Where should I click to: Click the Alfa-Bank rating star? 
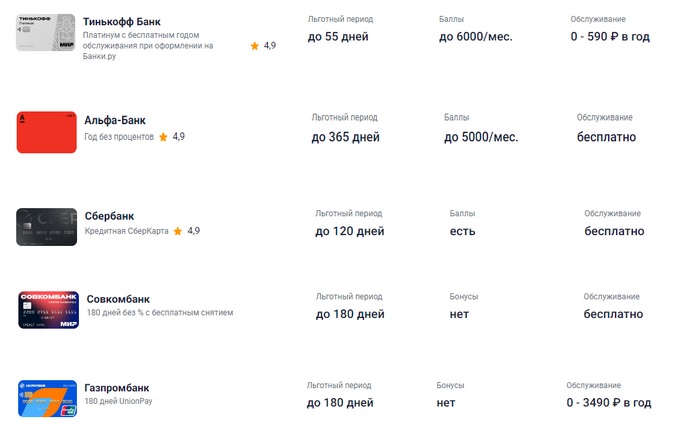point(163,136)
